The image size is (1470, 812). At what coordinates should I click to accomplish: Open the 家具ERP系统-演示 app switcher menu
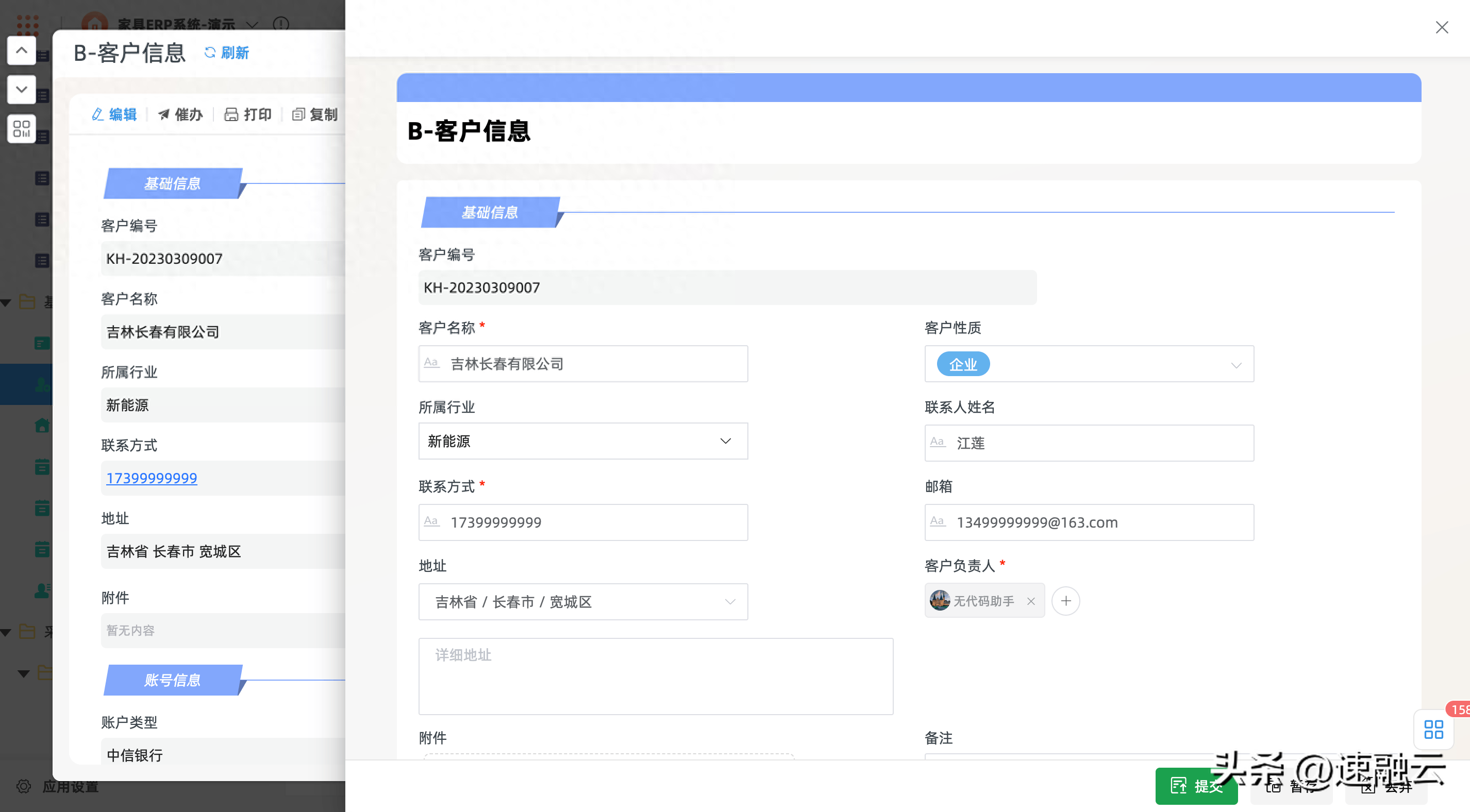pos(252,25)
